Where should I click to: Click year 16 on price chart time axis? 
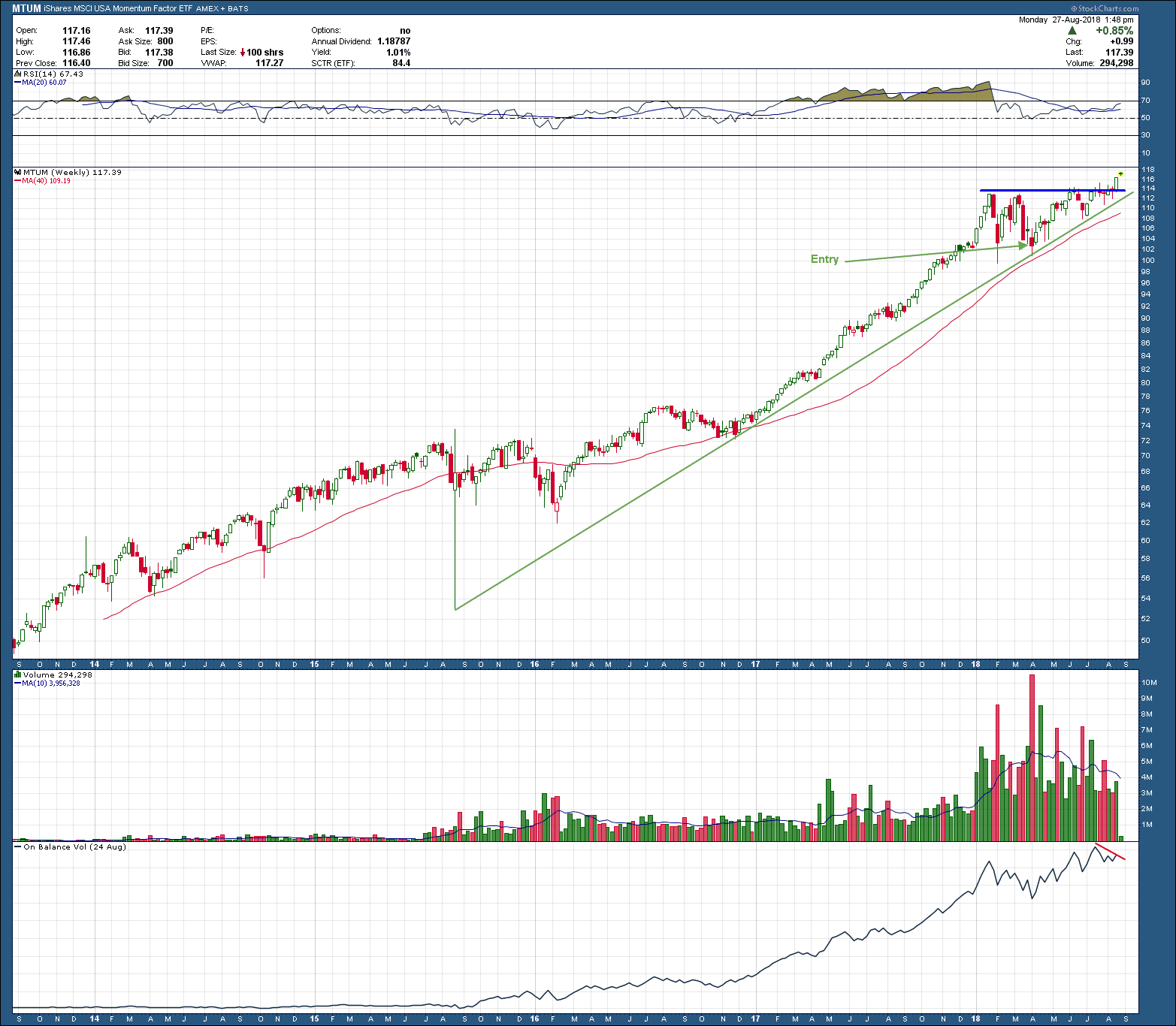[534, 664]
